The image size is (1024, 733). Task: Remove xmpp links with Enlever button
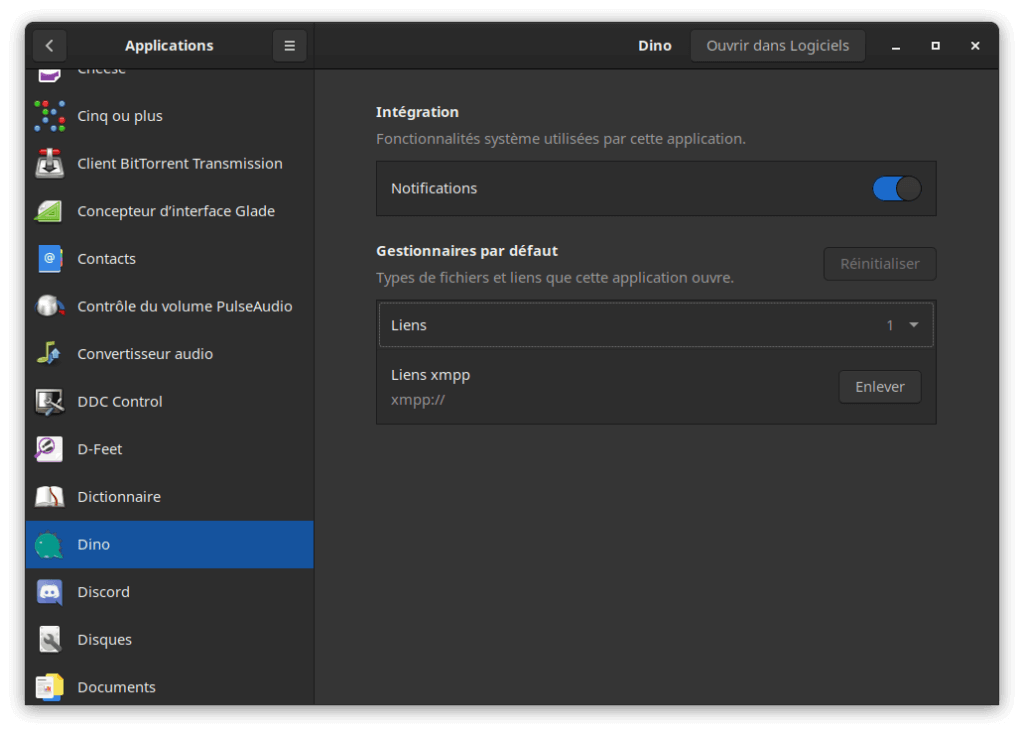(880, 387)
